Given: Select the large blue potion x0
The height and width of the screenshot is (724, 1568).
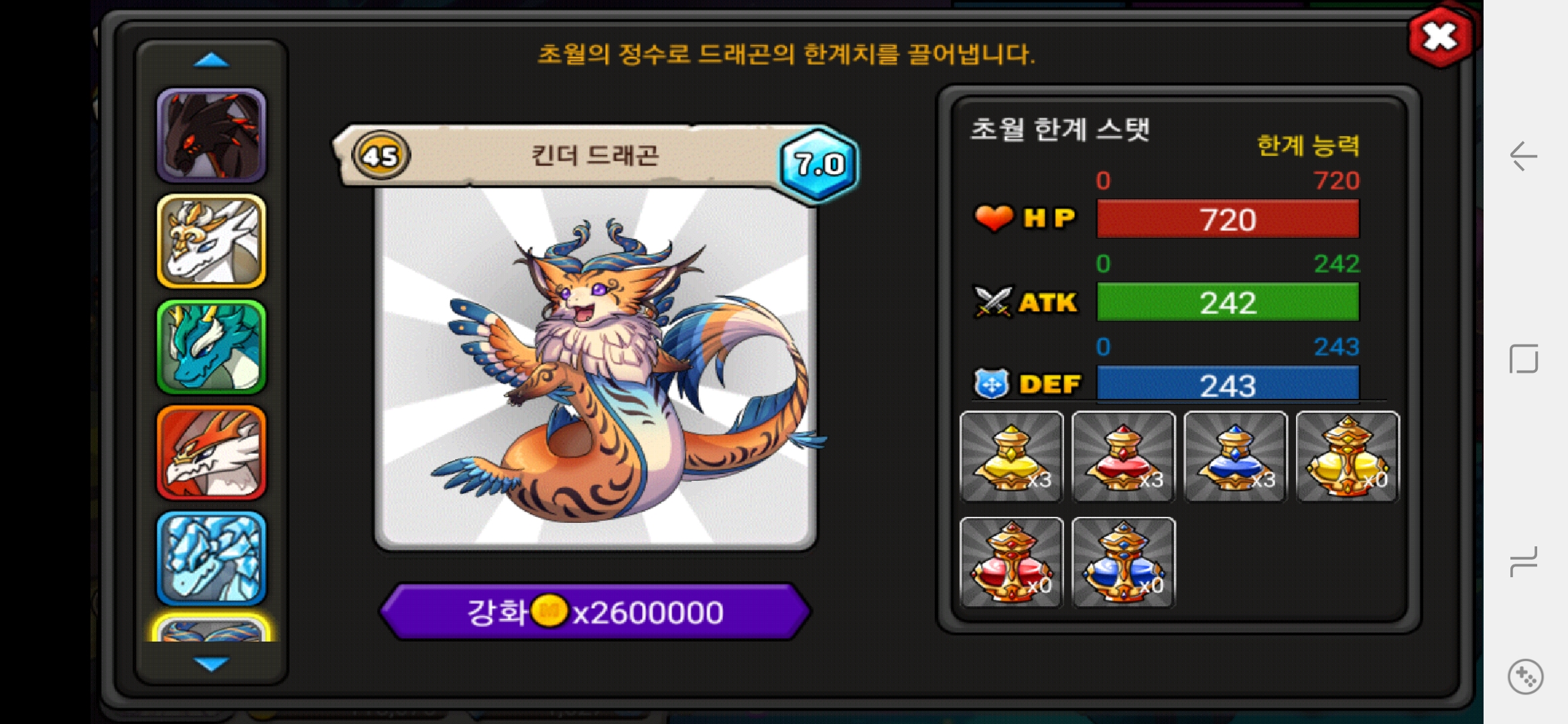Looking at the screenshot, I should (x=1124, y=562).
